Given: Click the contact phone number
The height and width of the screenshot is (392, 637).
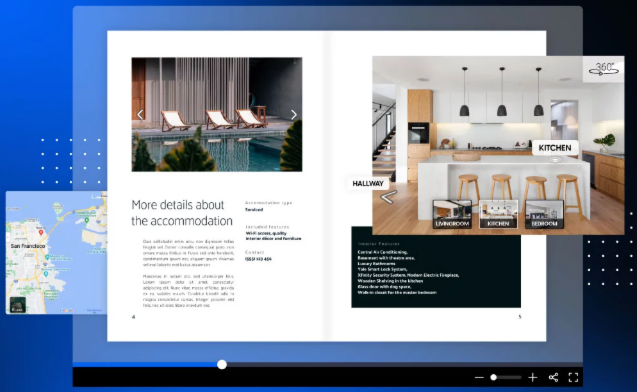Looking at the screenshot, I should coord(258,259).
